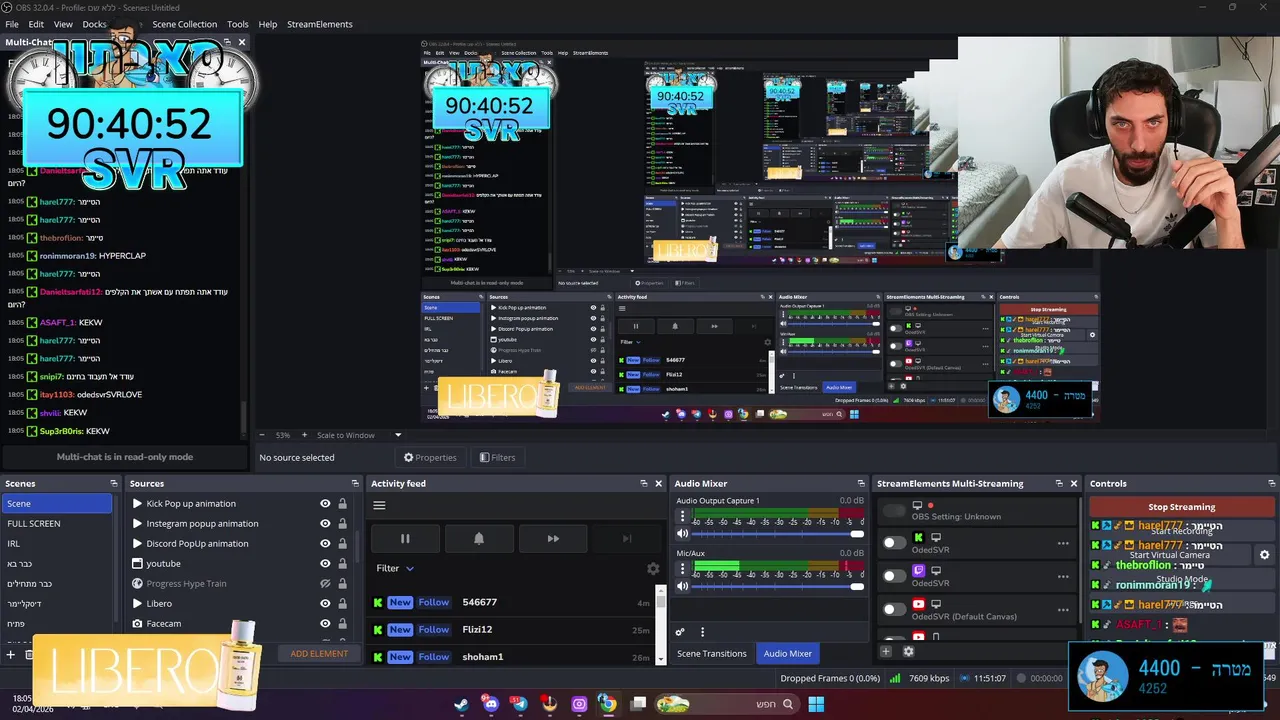Expand the Libero source group
The height and width of the screenshot is (720, 1280).
pos(137,604)
